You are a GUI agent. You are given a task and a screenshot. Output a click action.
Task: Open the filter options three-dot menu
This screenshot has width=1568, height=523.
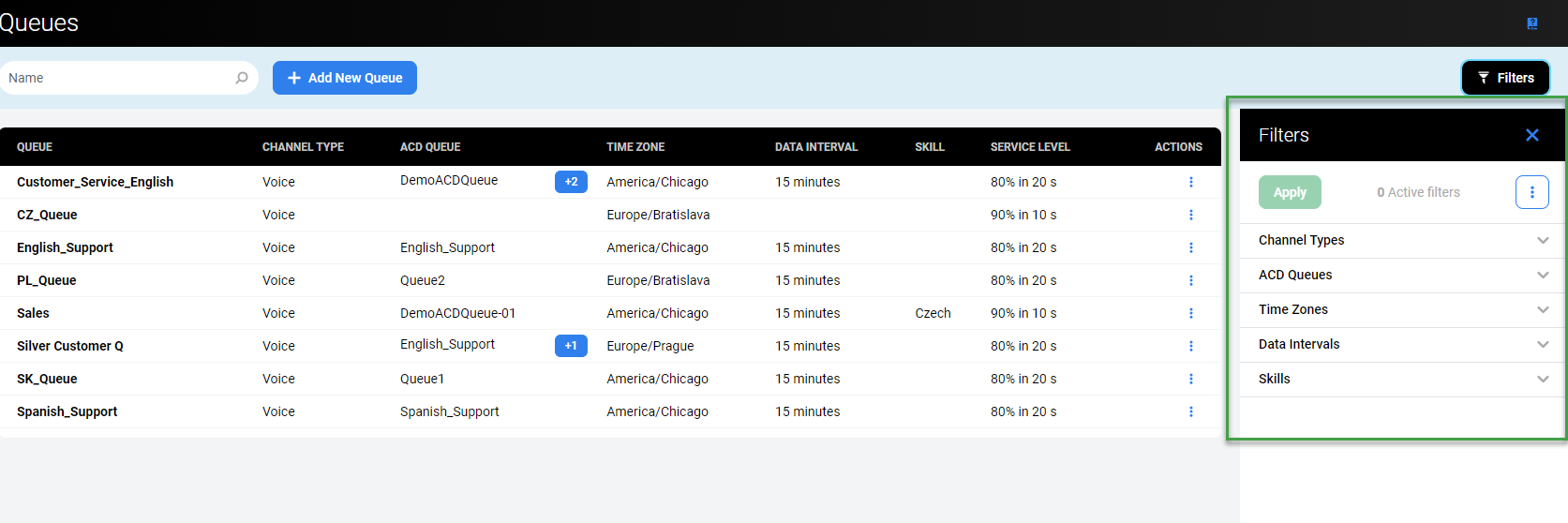pos(1532,192)
